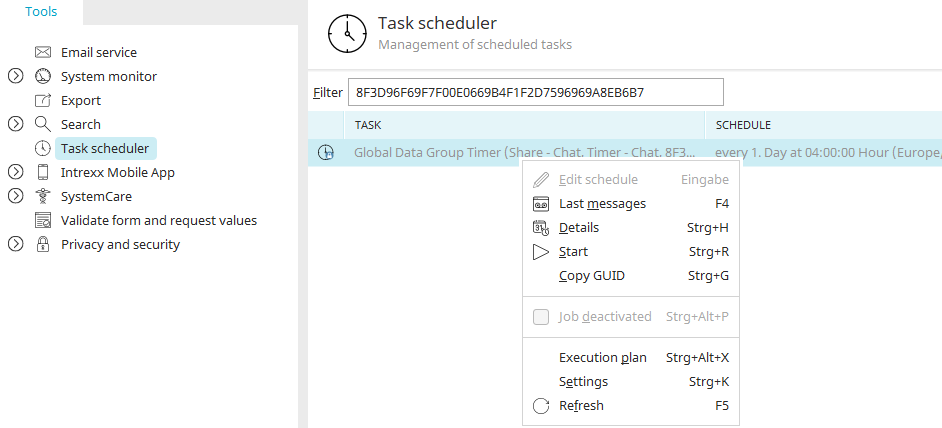Click the Privacy and security padlock icon
Viewport: 942px width, 428px height.
click(x=43, y=245)
